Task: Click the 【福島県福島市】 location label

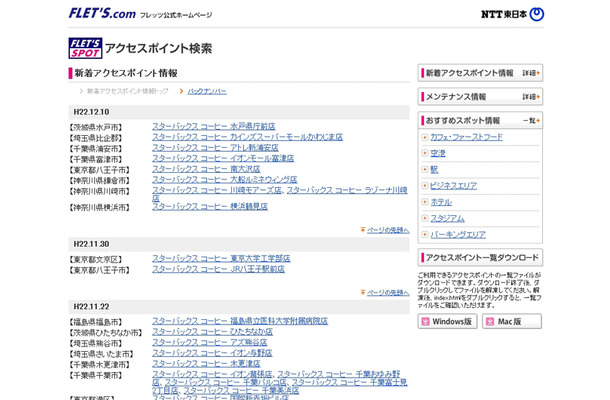Action: pos(95,322)
